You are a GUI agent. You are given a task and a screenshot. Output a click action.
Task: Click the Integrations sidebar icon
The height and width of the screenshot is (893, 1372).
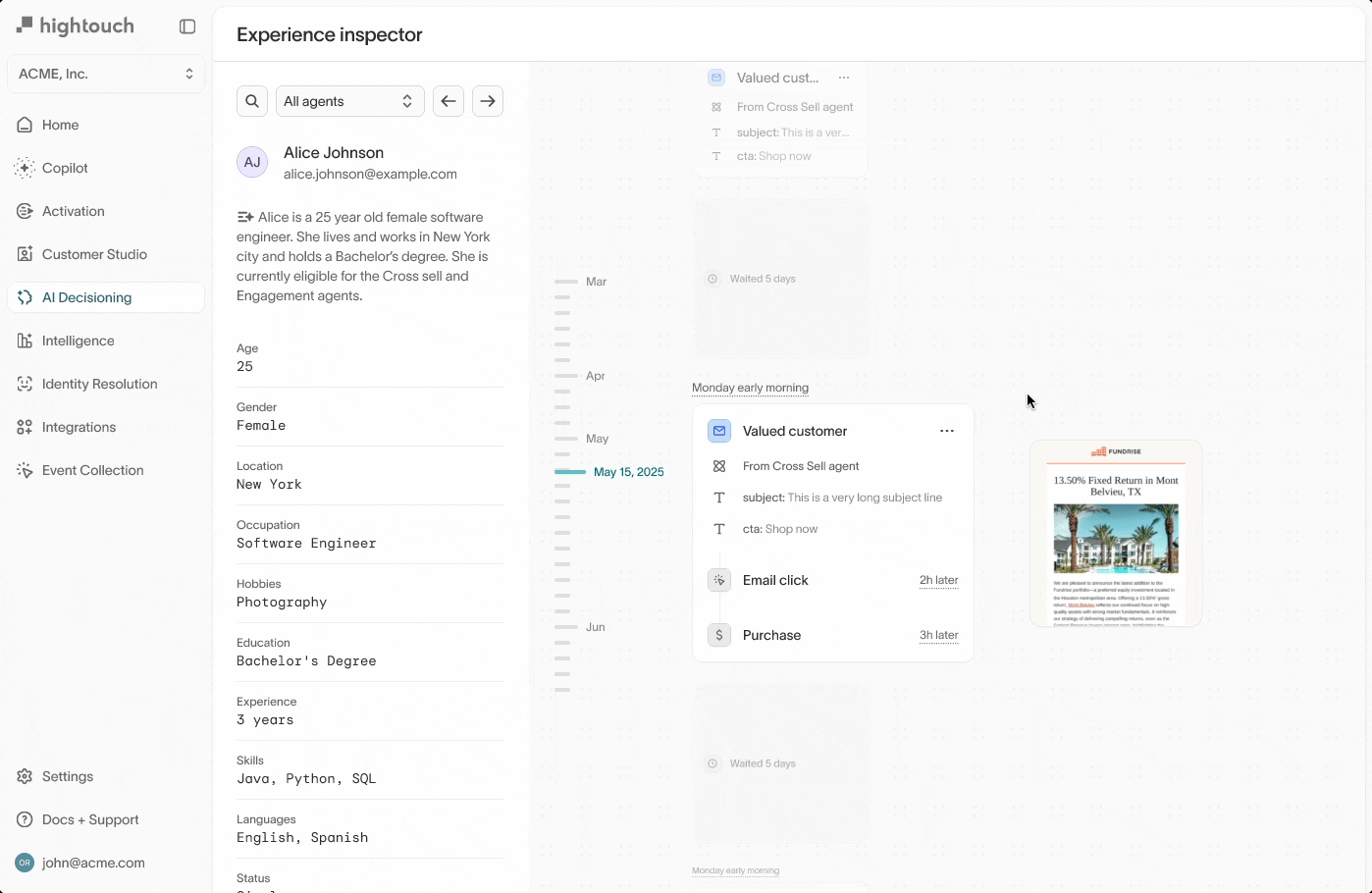pos(25,427)
